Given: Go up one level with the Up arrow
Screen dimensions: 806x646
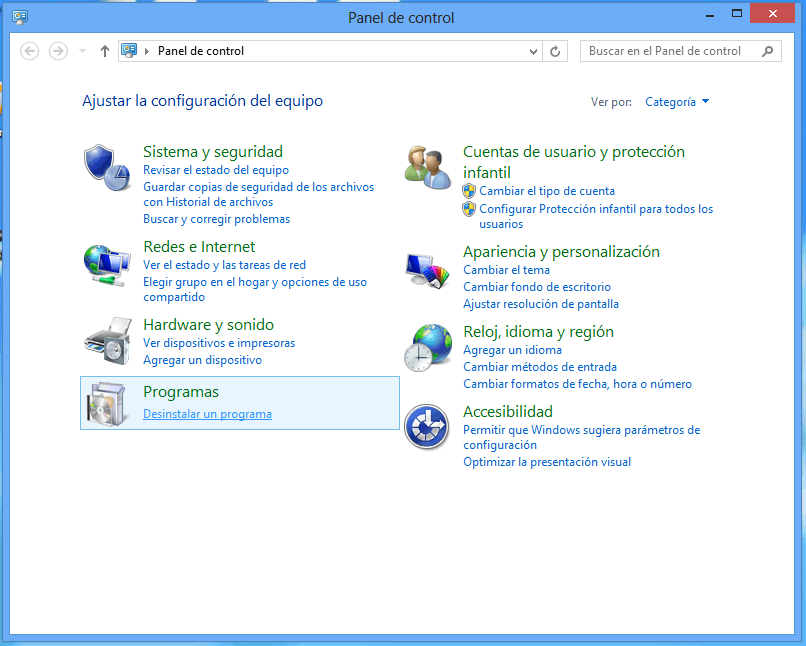Looking at the screenshot, I should (105, 51).
